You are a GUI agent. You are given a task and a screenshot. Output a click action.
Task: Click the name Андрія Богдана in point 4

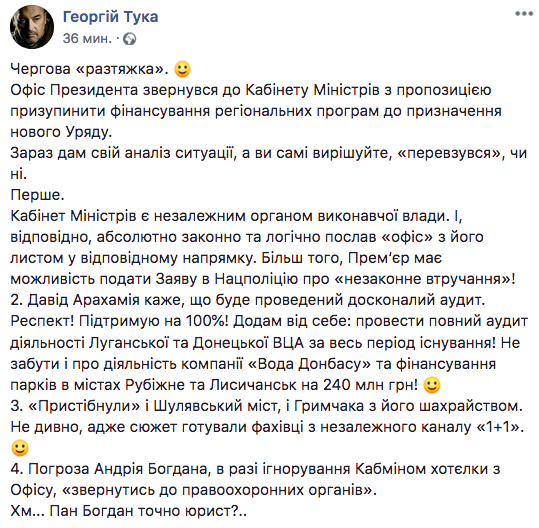(x=151, y=469)
